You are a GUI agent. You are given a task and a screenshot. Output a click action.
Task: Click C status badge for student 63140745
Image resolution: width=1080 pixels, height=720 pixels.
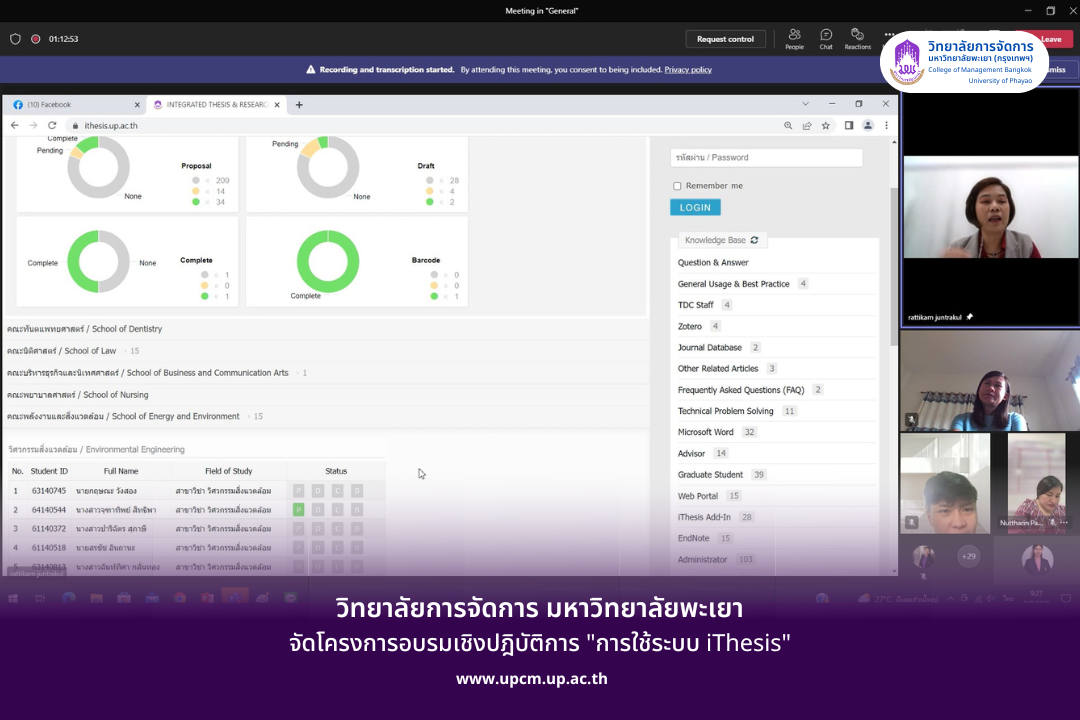(x=337, y=491)
